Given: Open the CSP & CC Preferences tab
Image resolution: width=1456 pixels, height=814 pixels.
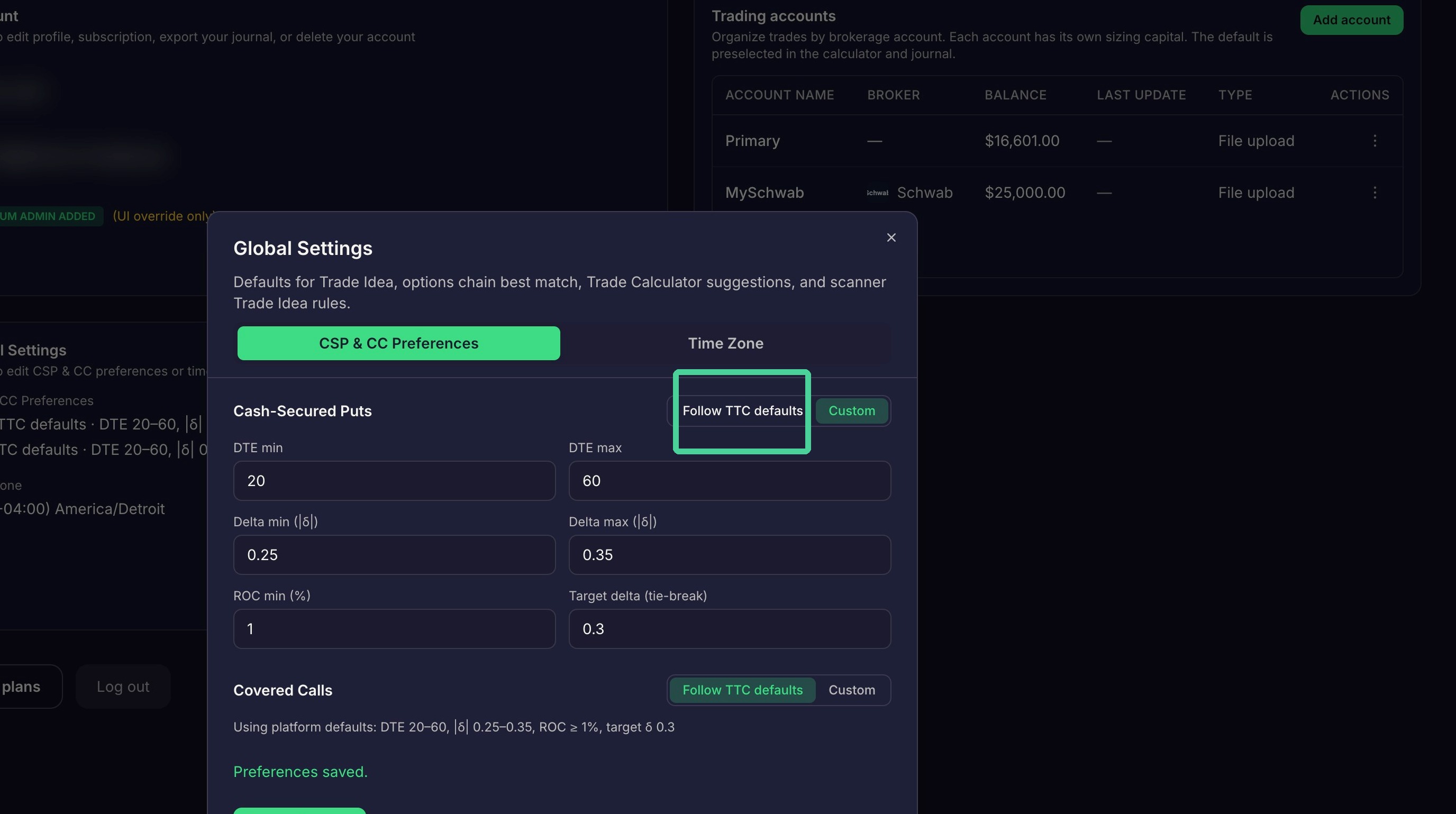Looking at the screenshot, I should click(x=398, y=343).
